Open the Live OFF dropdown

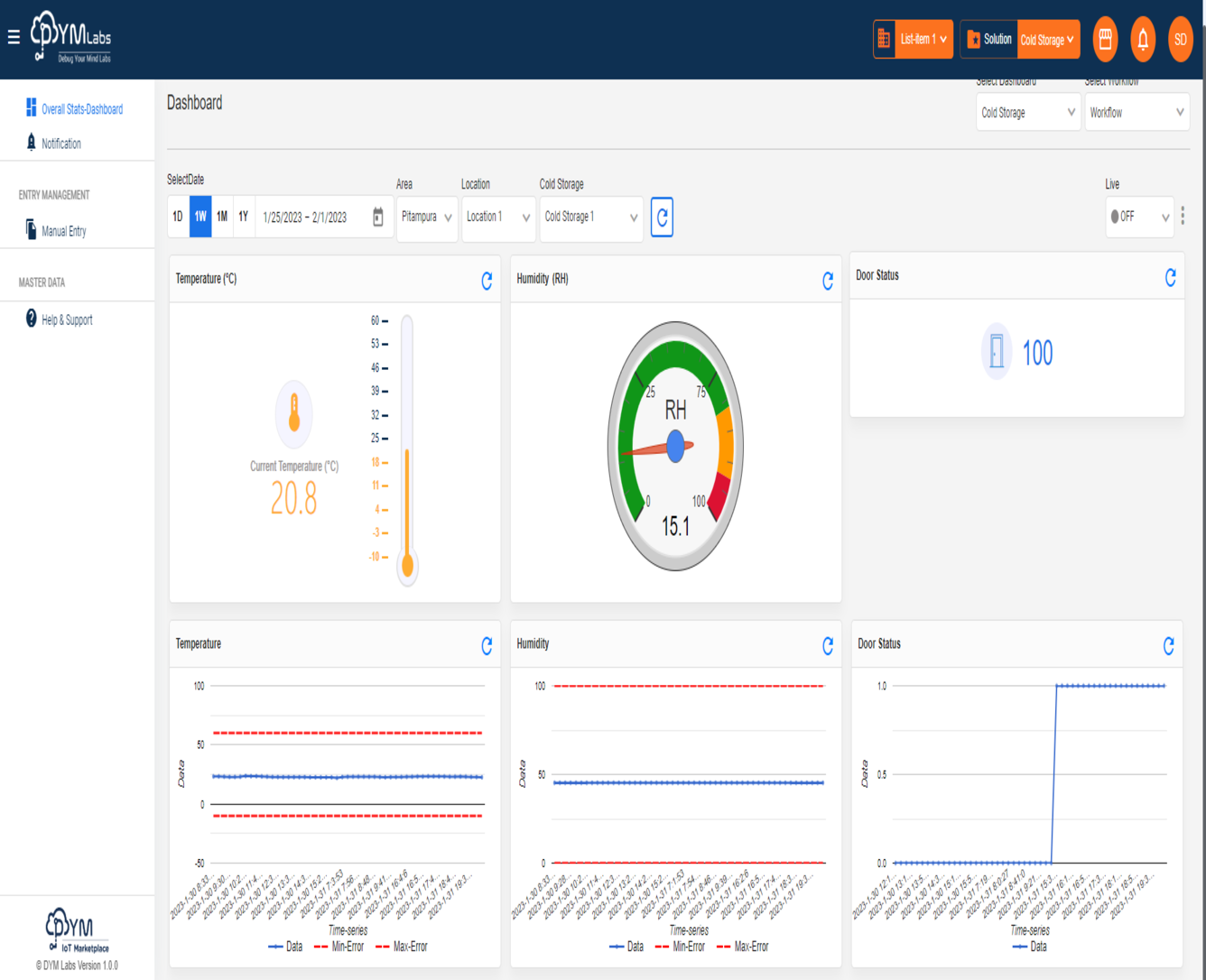[x=1139, y=217]
